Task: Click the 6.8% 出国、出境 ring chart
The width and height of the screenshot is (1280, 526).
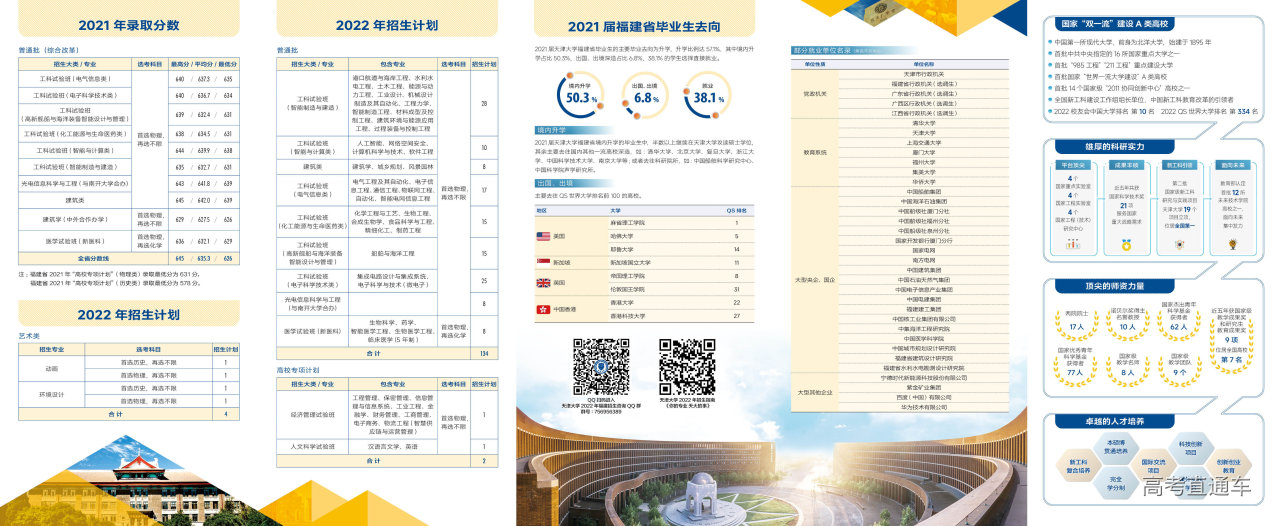Action: 645,97
